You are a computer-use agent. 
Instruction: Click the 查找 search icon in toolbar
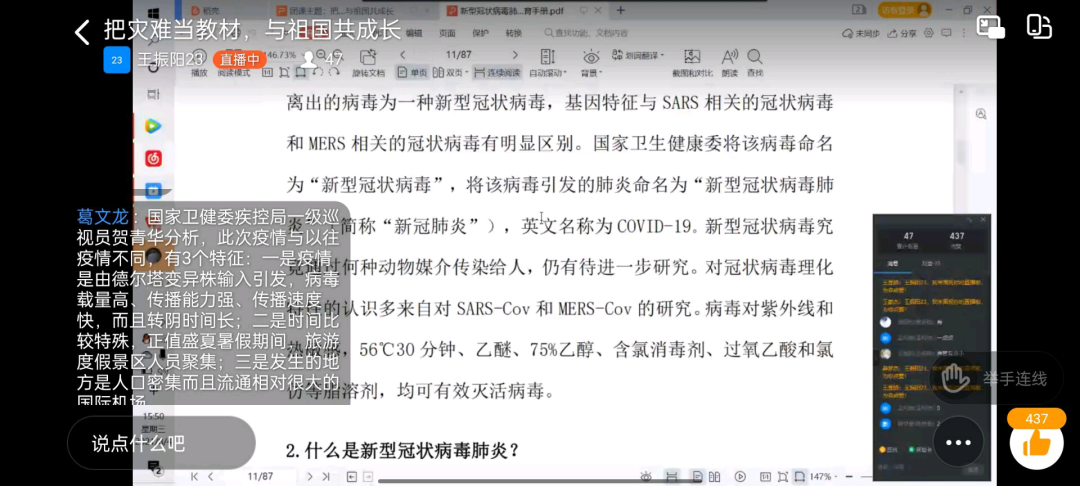coord(755,60)
